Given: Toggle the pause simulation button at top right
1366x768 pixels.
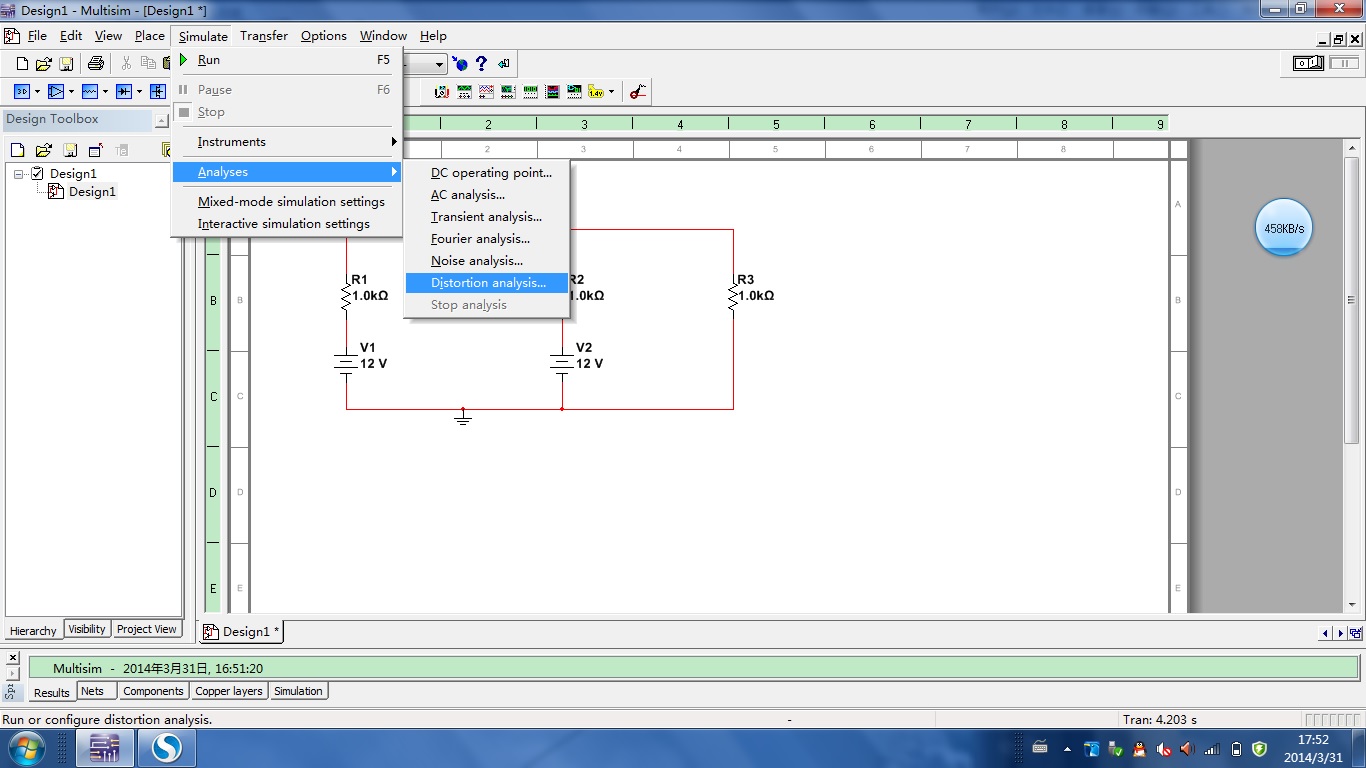Looking at the screenshot, I should [x=1344, y=63].
